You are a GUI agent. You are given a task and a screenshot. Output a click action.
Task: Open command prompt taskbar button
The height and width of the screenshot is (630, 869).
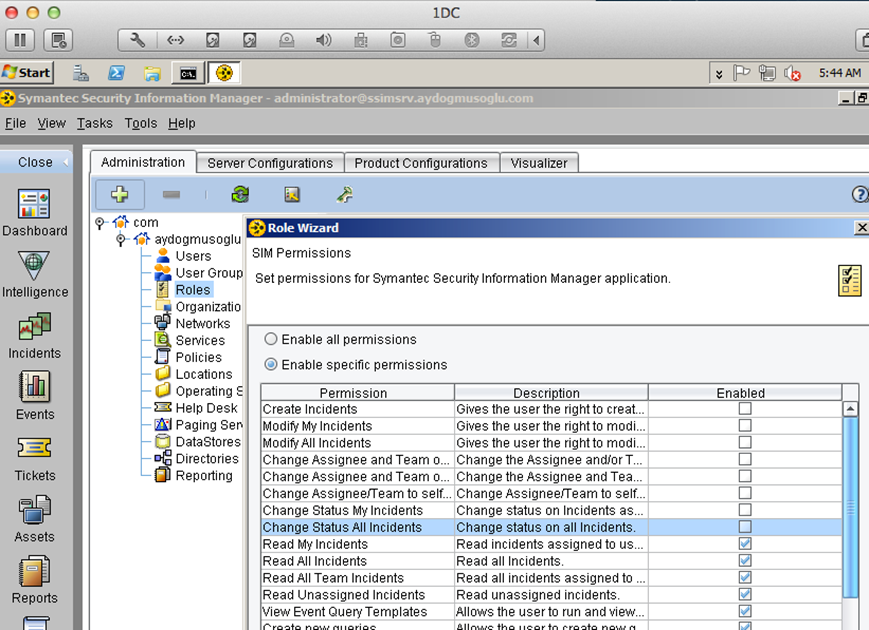188,73
